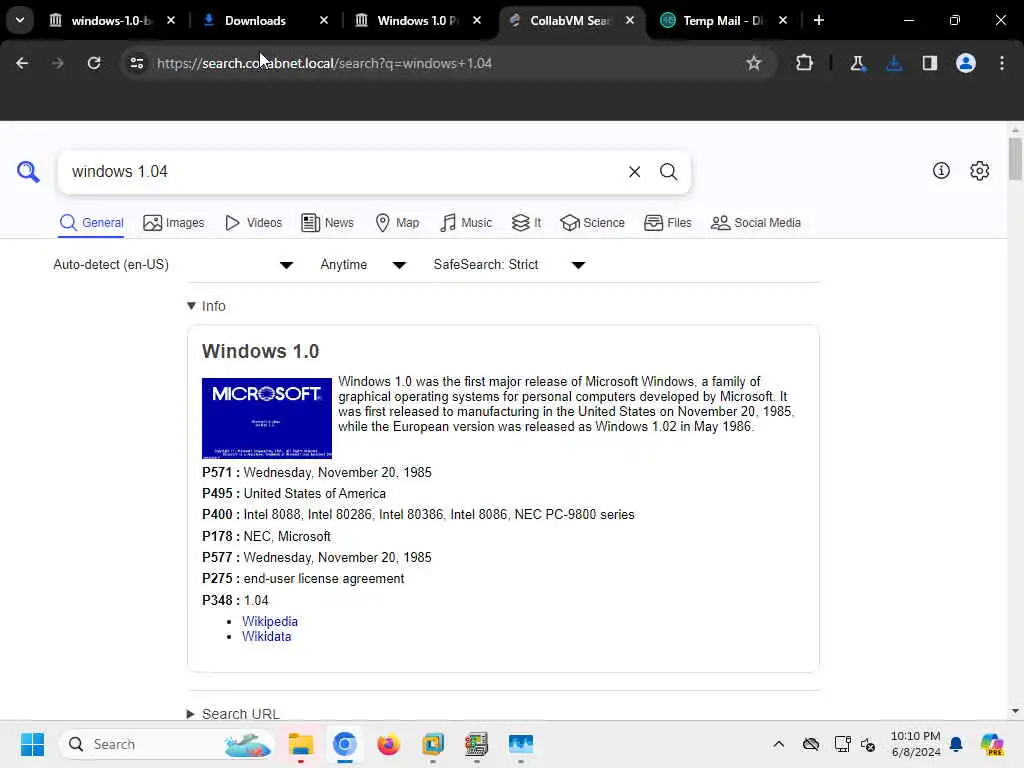1024x768 pixels.
Task: Click the network status tray icon
Action: pos(842,744)
